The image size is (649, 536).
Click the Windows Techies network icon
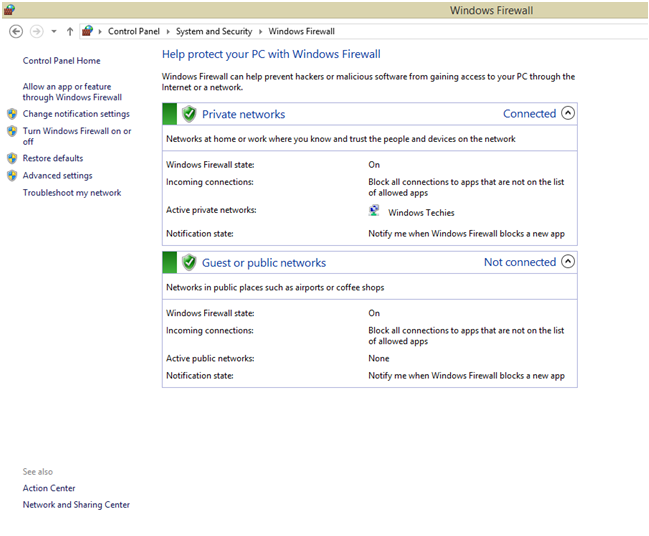click(374, 211)
